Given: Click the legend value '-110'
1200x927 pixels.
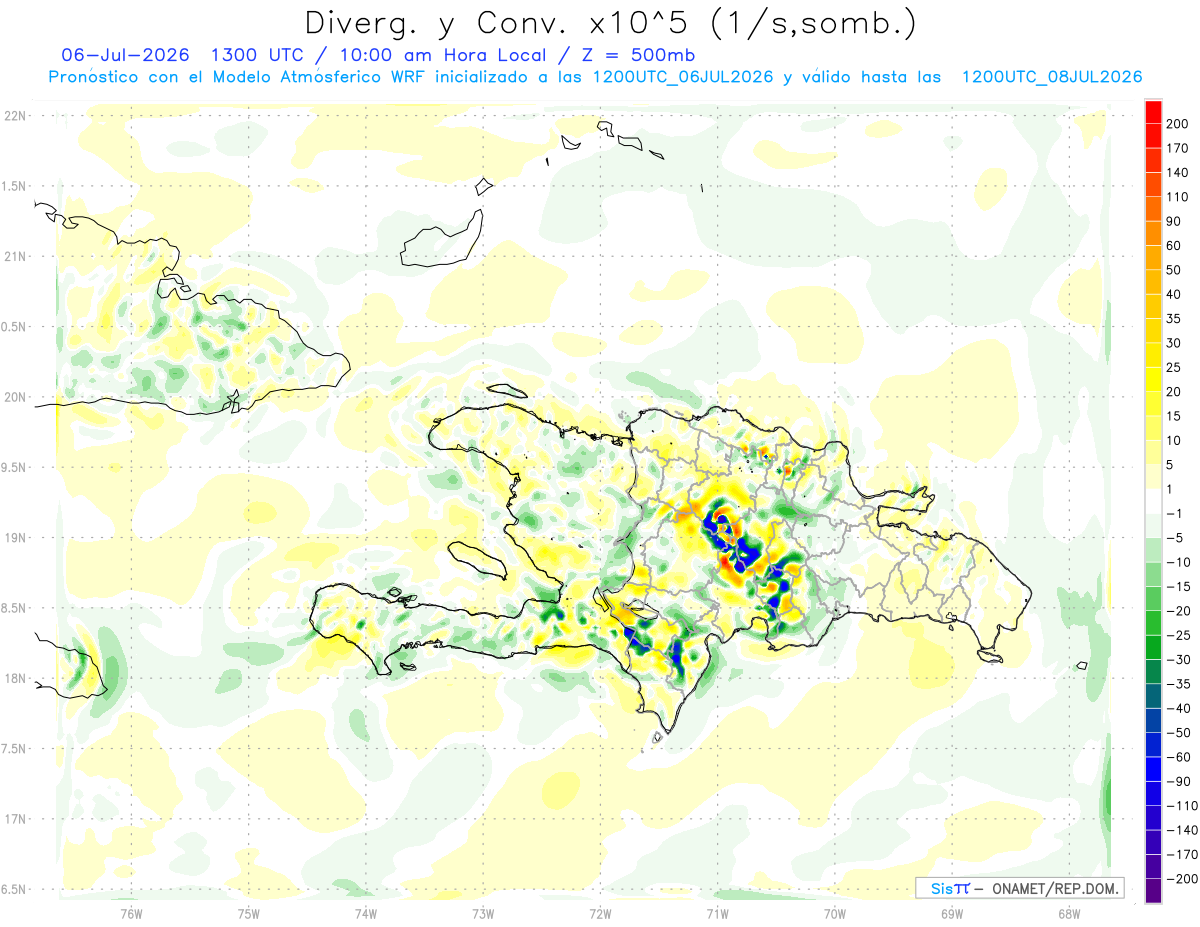Looking at the screenshot, I should [x=1181, y=805].
